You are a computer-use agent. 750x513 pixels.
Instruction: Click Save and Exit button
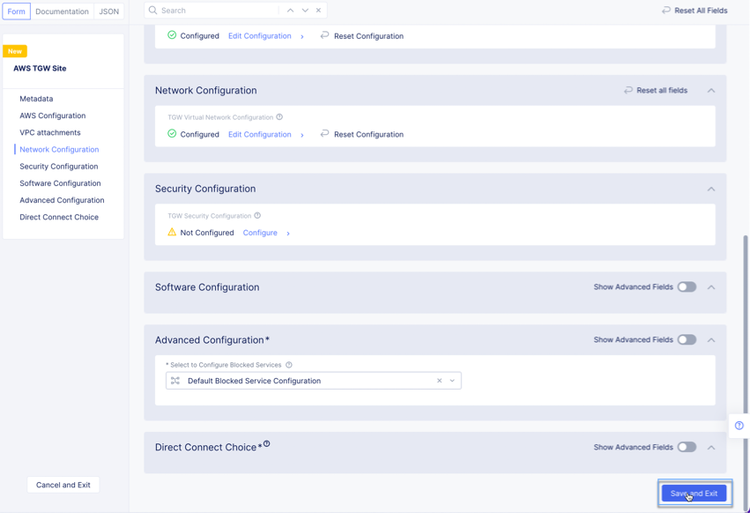[x=694, y=493]
